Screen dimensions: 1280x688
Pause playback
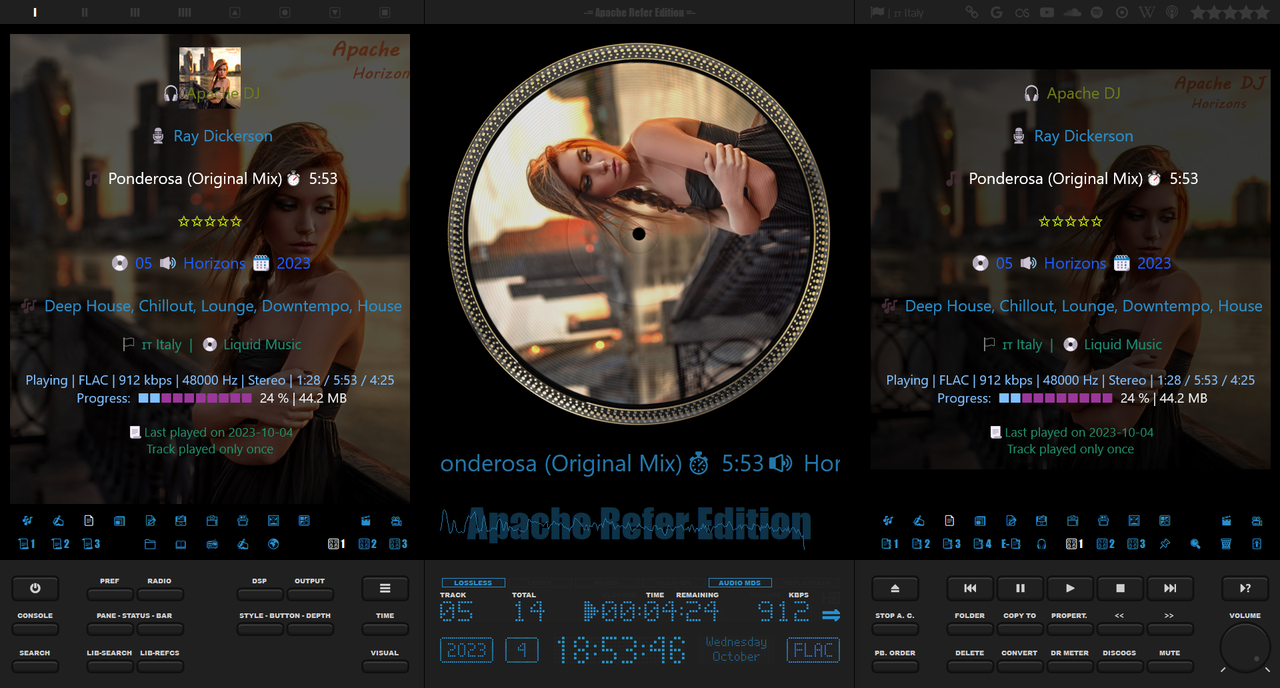point(1020,589)
